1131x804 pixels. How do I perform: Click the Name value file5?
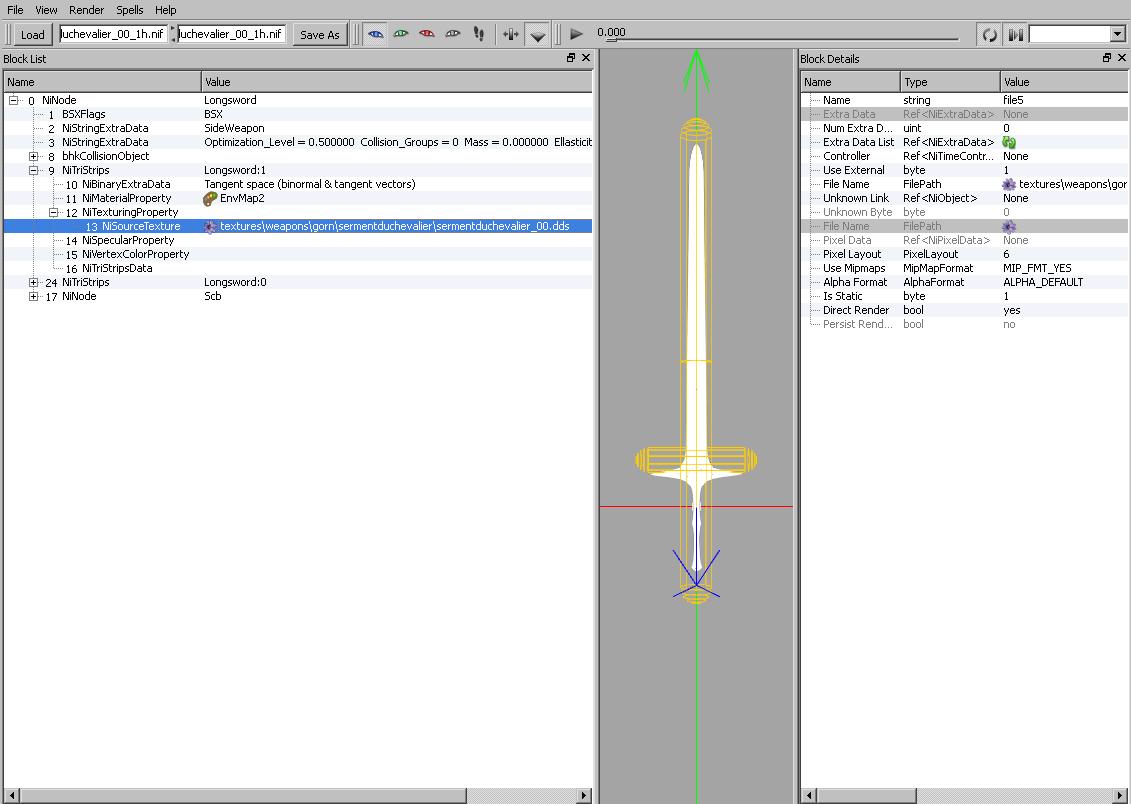(x=1013, y=100)
